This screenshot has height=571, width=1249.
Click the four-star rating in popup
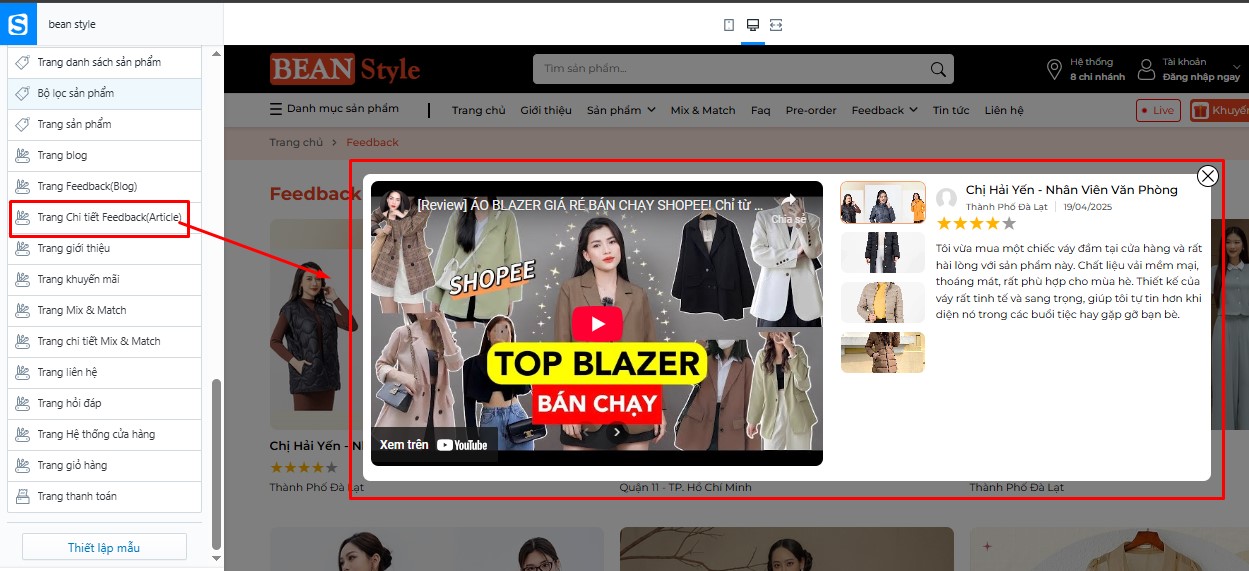click(976, 224)
